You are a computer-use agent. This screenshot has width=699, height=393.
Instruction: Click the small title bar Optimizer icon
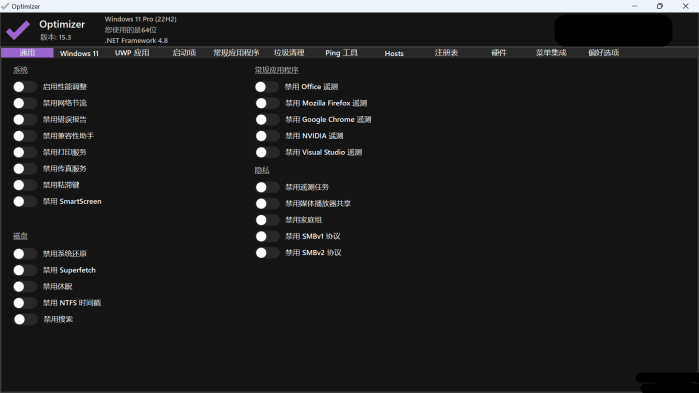5,6
